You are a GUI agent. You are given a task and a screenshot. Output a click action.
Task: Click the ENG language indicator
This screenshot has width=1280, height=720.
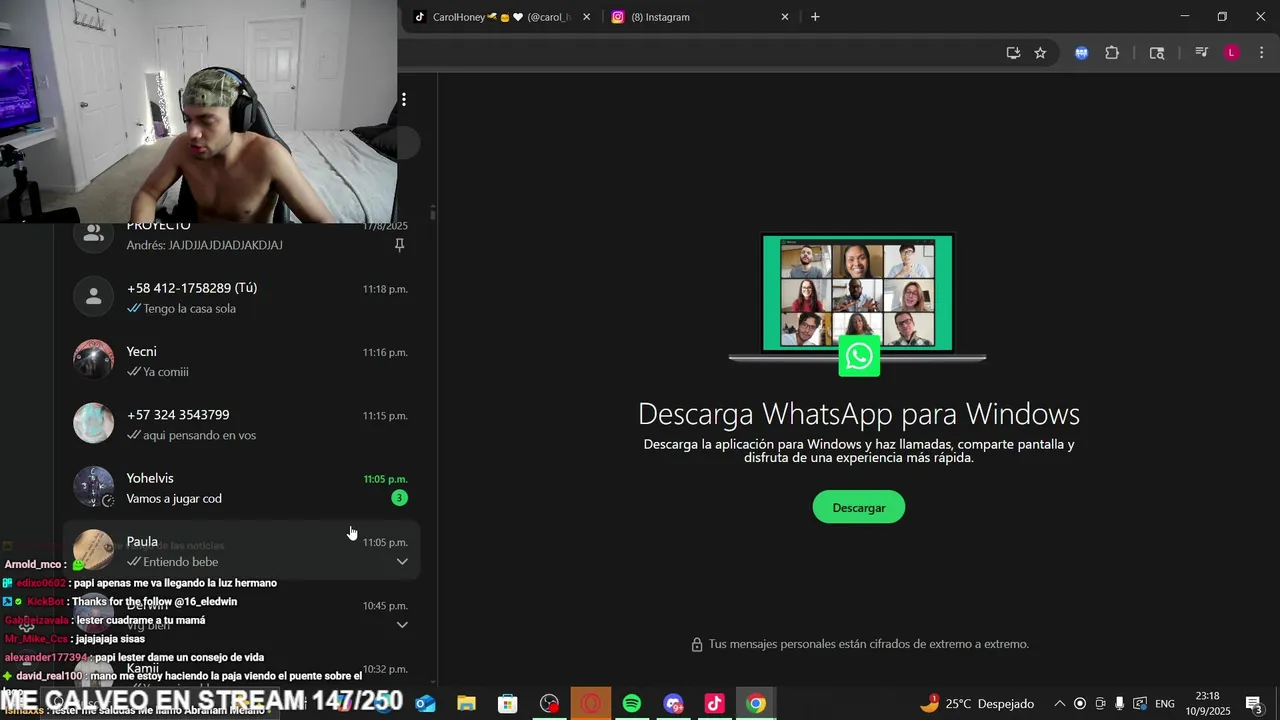point(1165,704)
